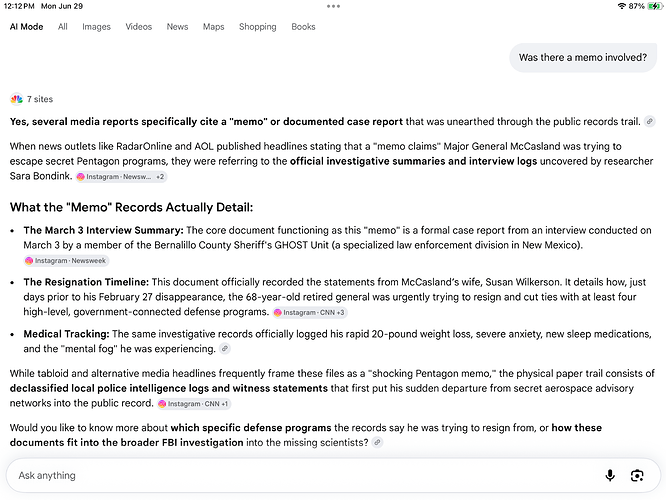Open the Shopping tab
Viewport: 666px width, 500px height.
(257, 27)
